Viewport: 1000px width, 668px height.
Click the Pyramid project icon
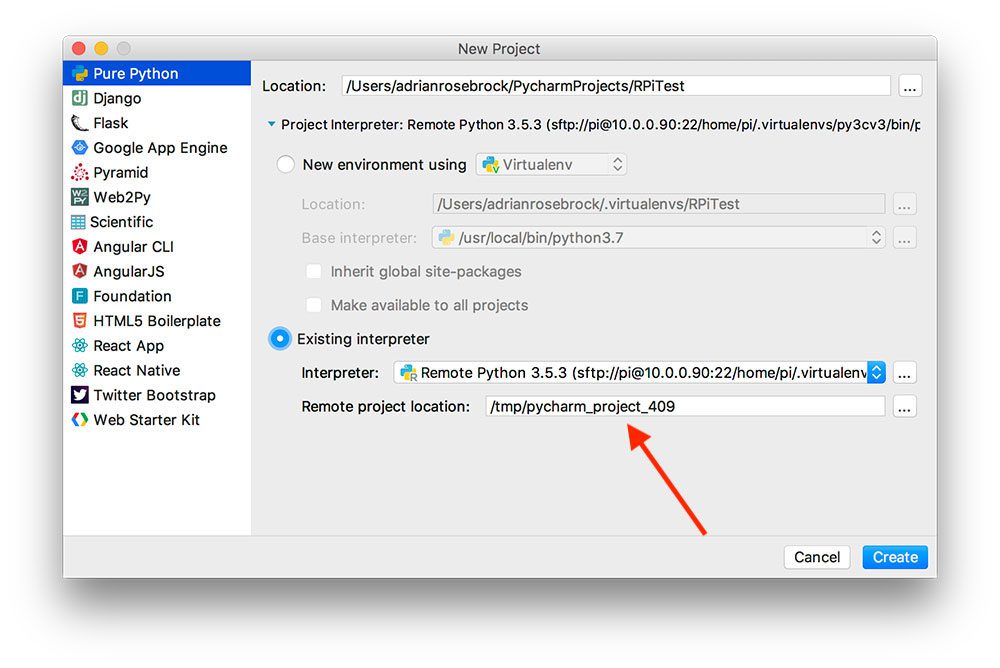[x=80, y=172]
